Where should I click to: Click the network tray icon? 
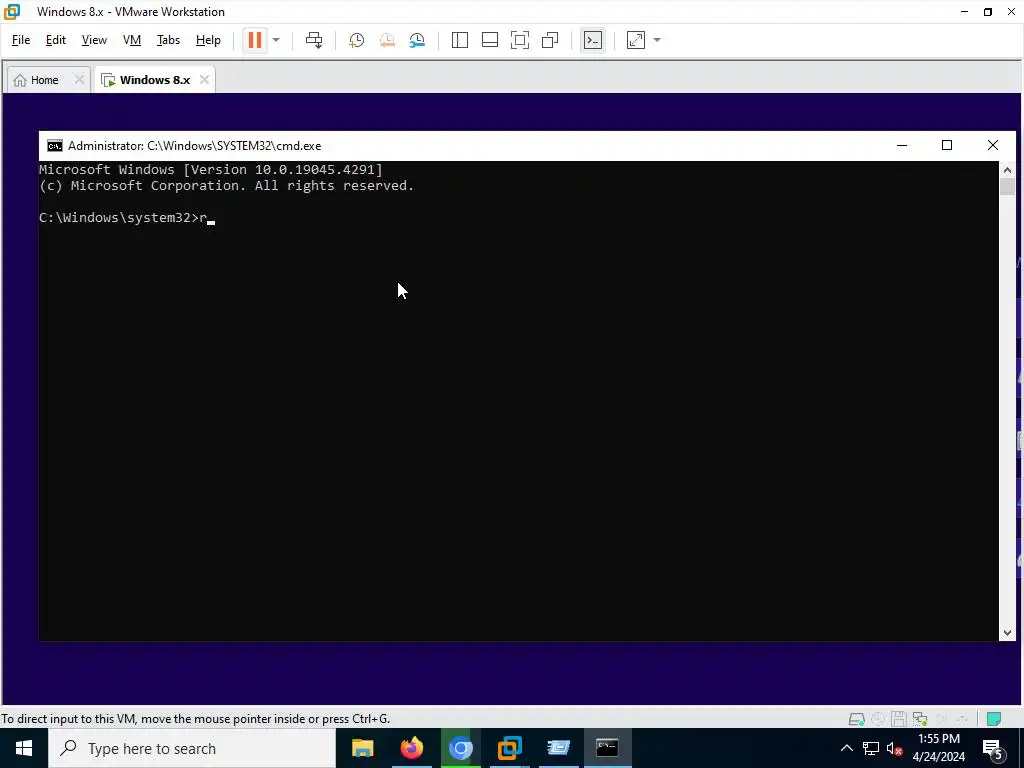click(871, 748)
